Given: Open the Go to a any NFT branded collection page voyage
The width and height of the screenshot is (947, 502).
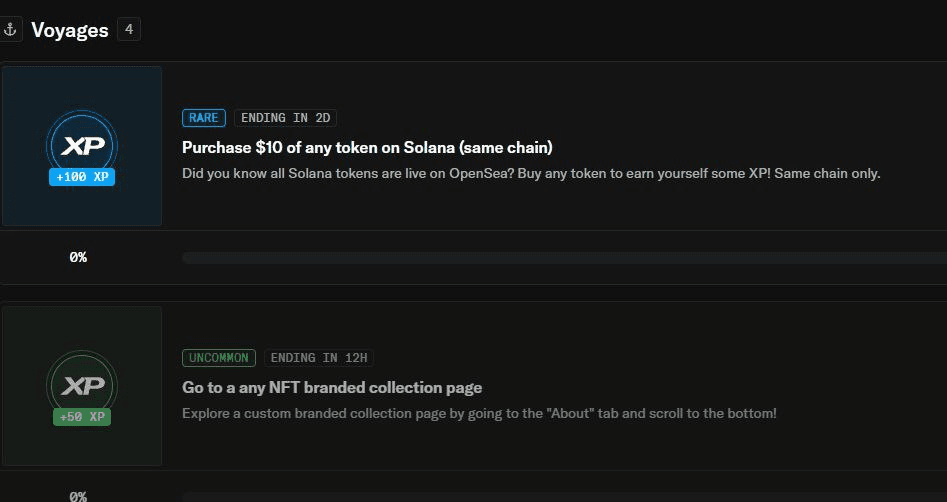Looking at the screenshot, I should (x=332, y=387).
